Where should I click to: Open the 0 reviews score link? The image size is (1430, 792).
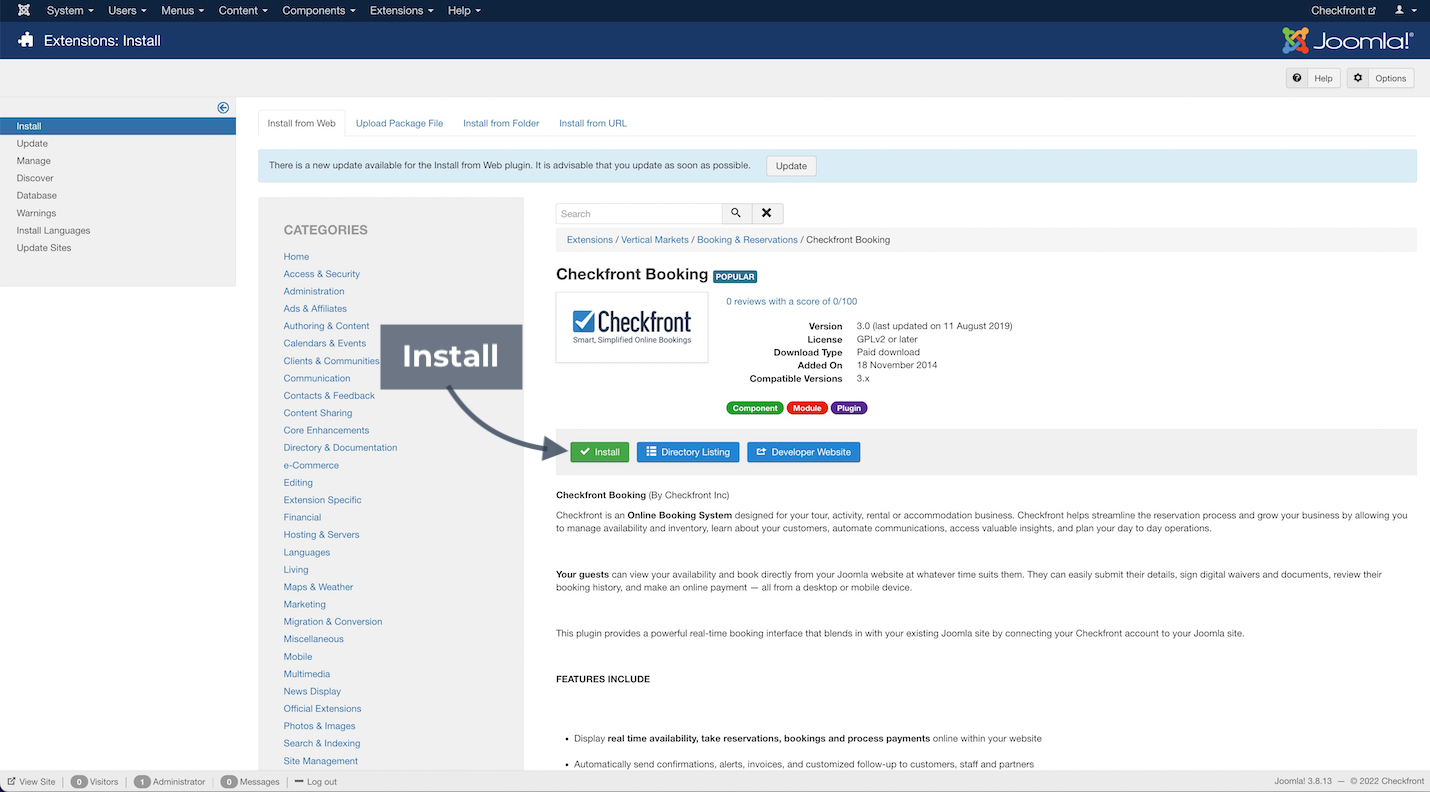[x=791, y=301]
